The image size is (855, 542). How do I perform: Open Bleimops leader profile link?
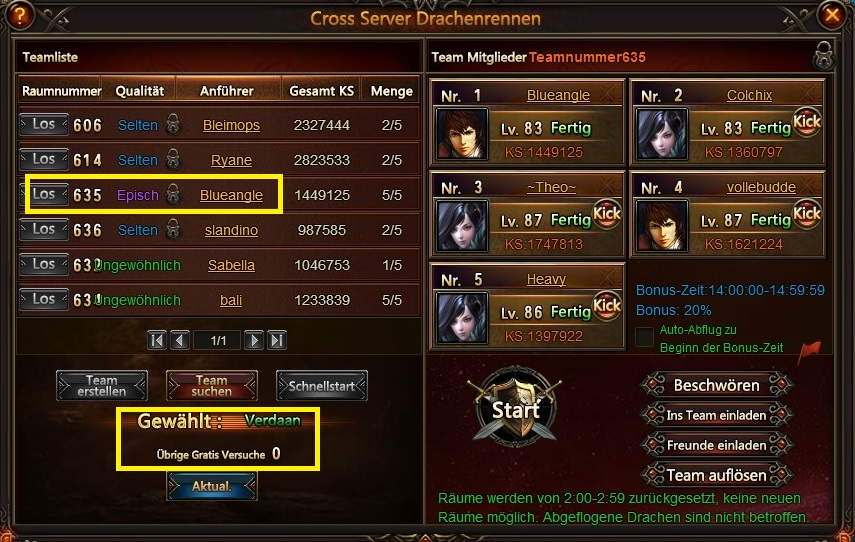click(x=231, y=125)
